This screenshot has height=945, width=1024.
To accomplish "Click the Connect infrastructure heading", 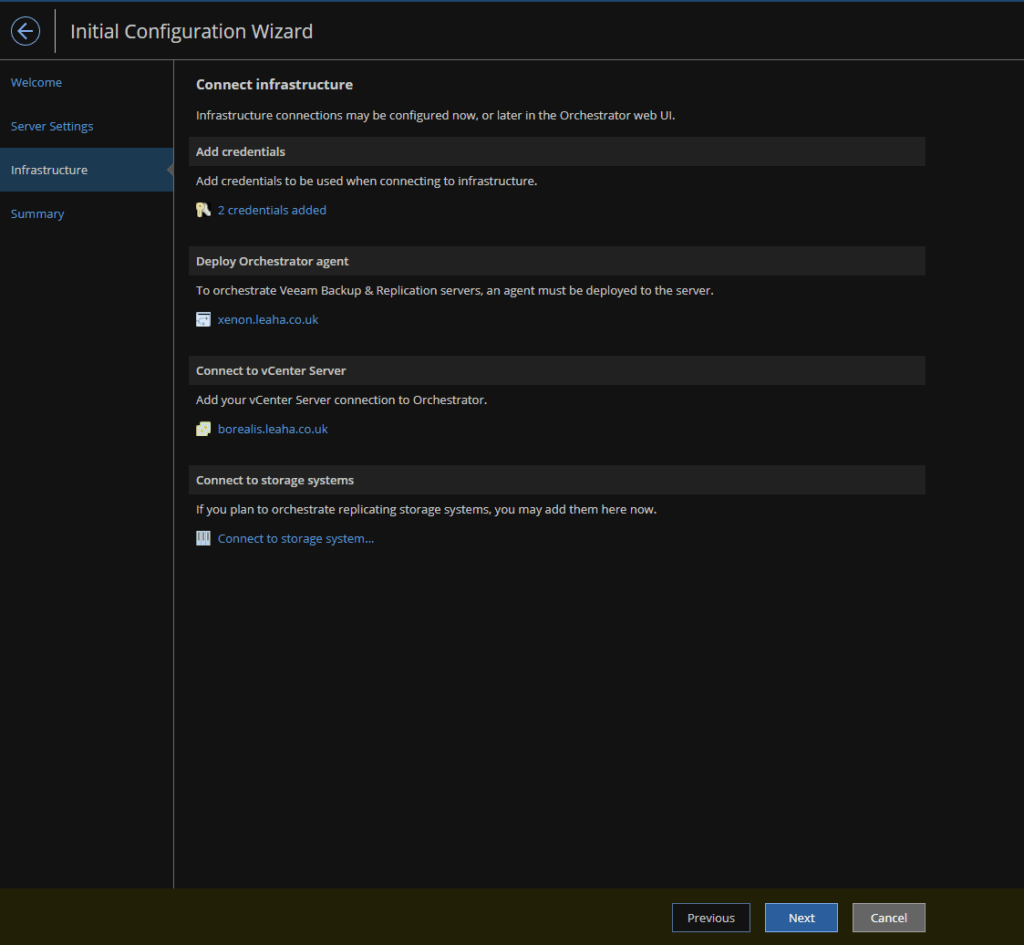I will 274,84.
